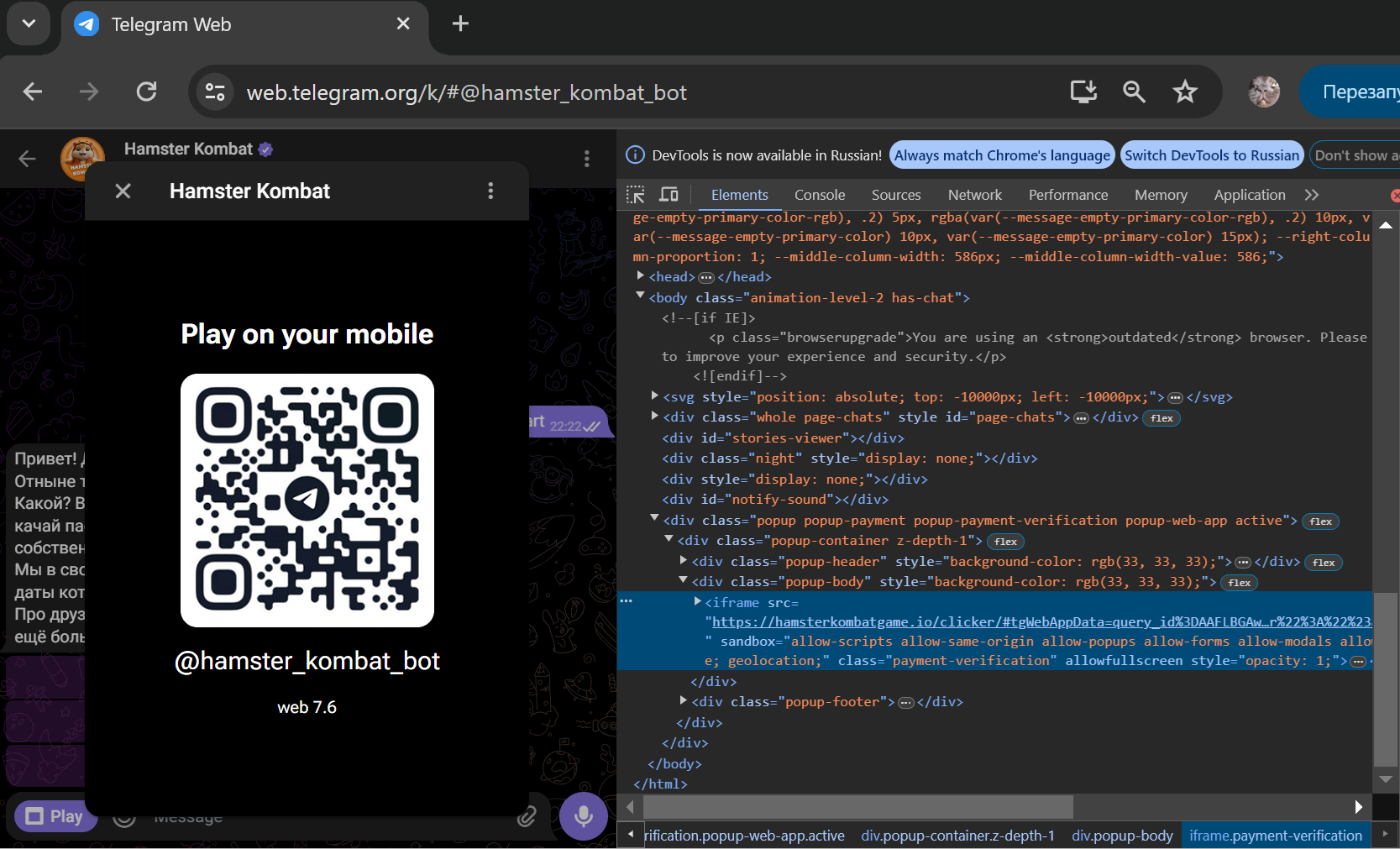Expand the popup-footer div node

click(x=684, y=700)
